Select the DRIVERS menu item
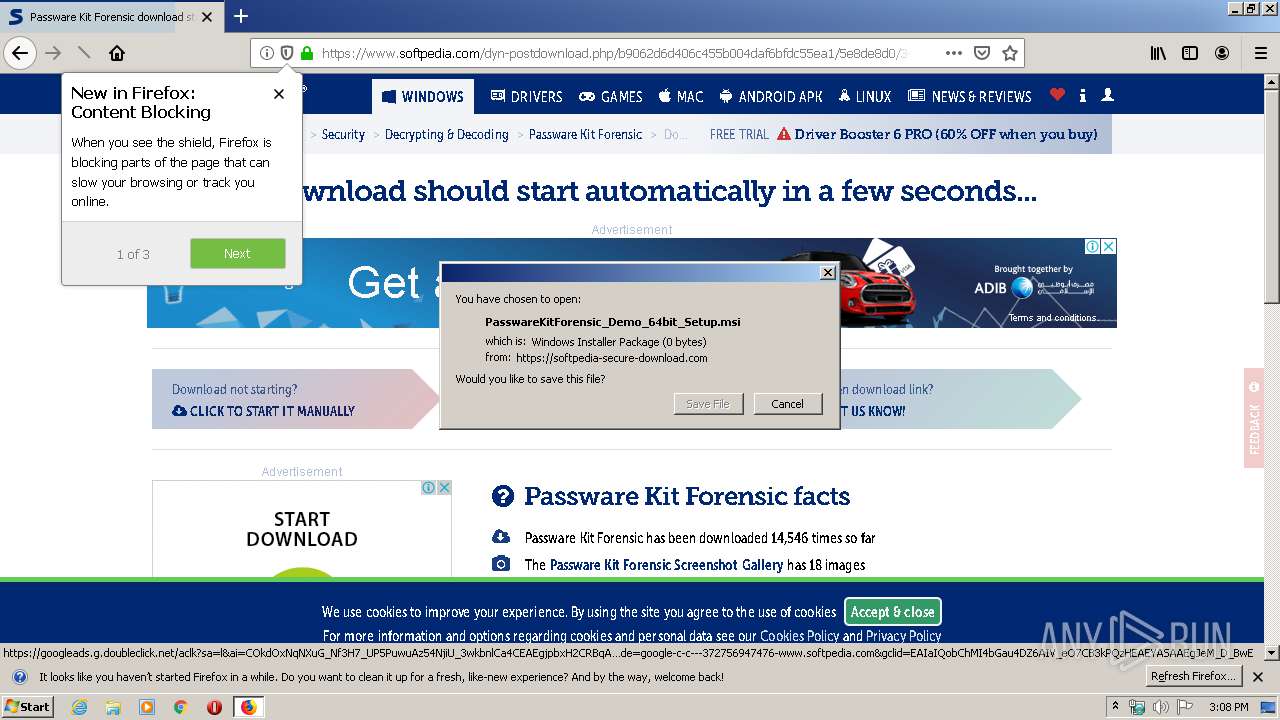 click(x=526, y=96)
